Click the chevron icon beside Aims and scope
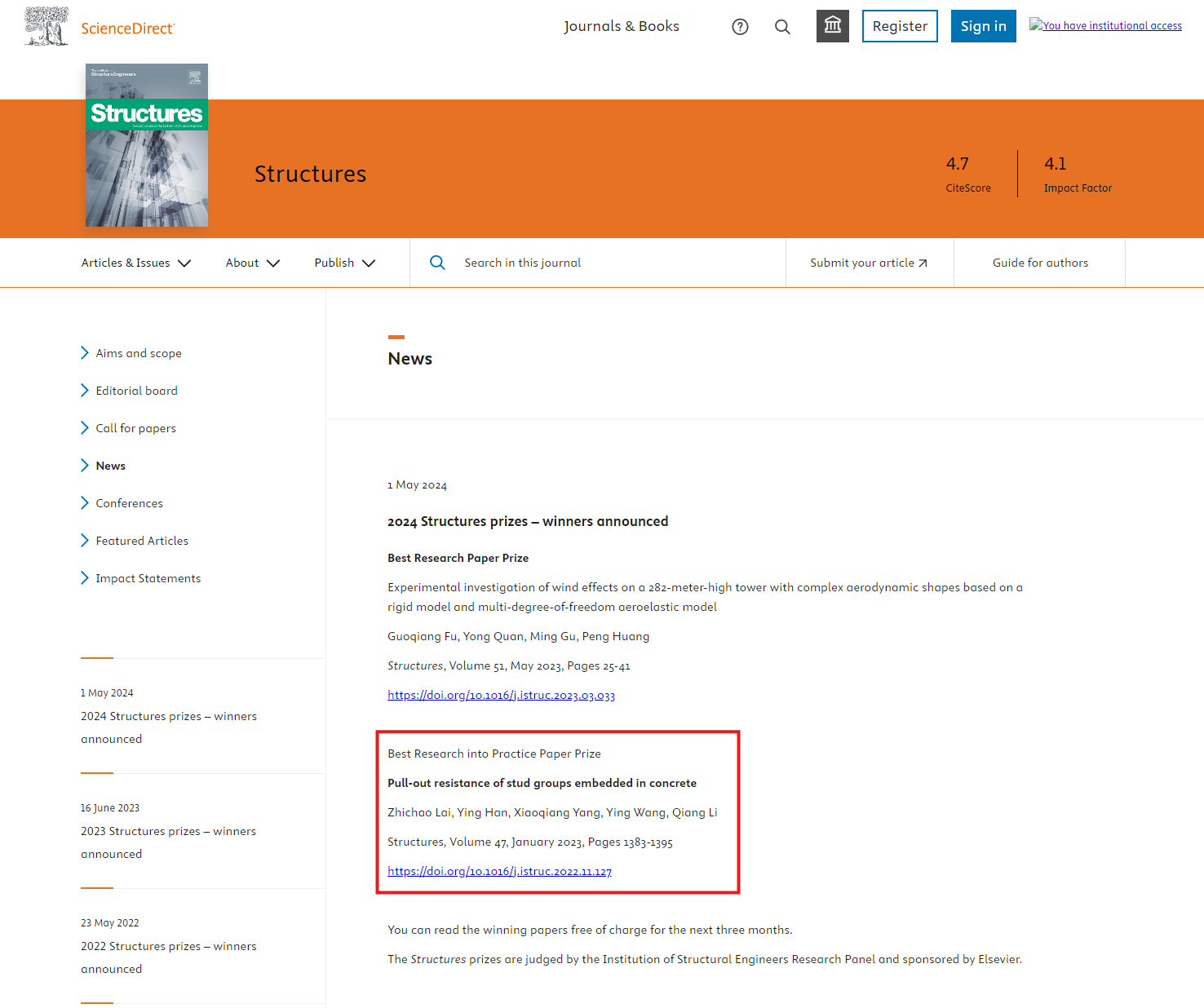 point(85,353)
